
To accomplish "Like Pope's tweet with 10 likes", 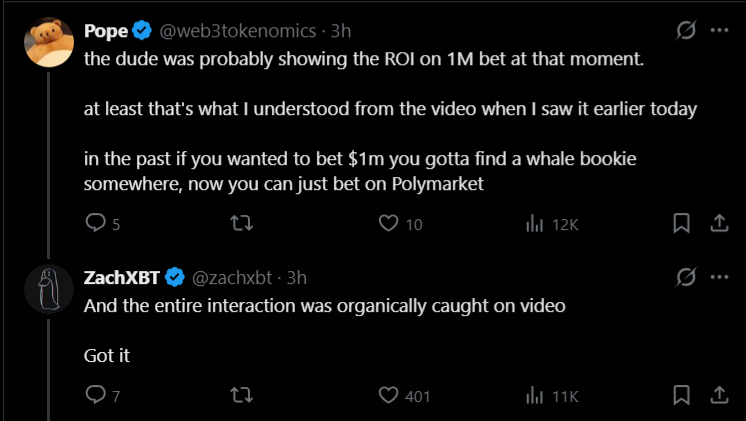I will pyautogui.click(x=389, y=224).
